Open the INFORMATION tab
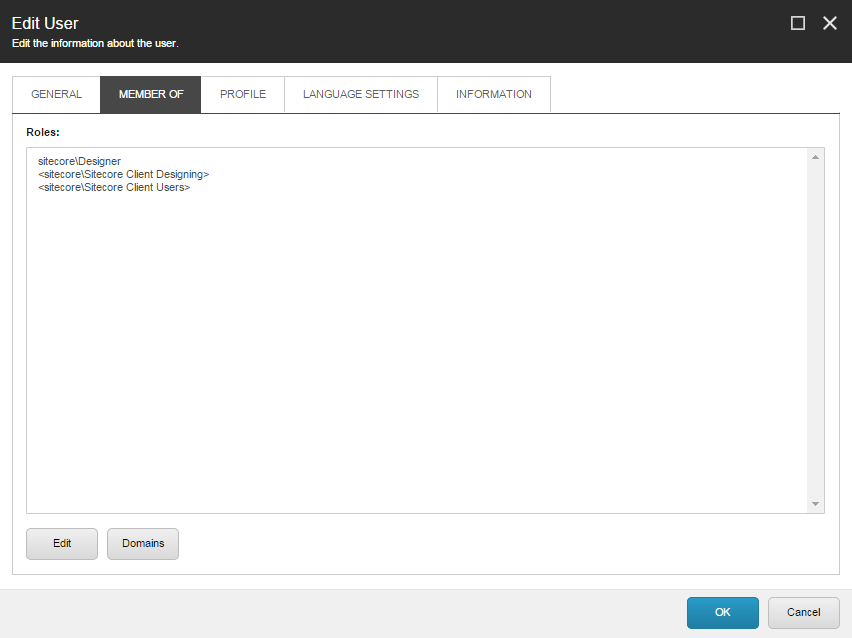The width and height of the screenshot is (852, 638). pyautogui.click(x=493, y=94)
